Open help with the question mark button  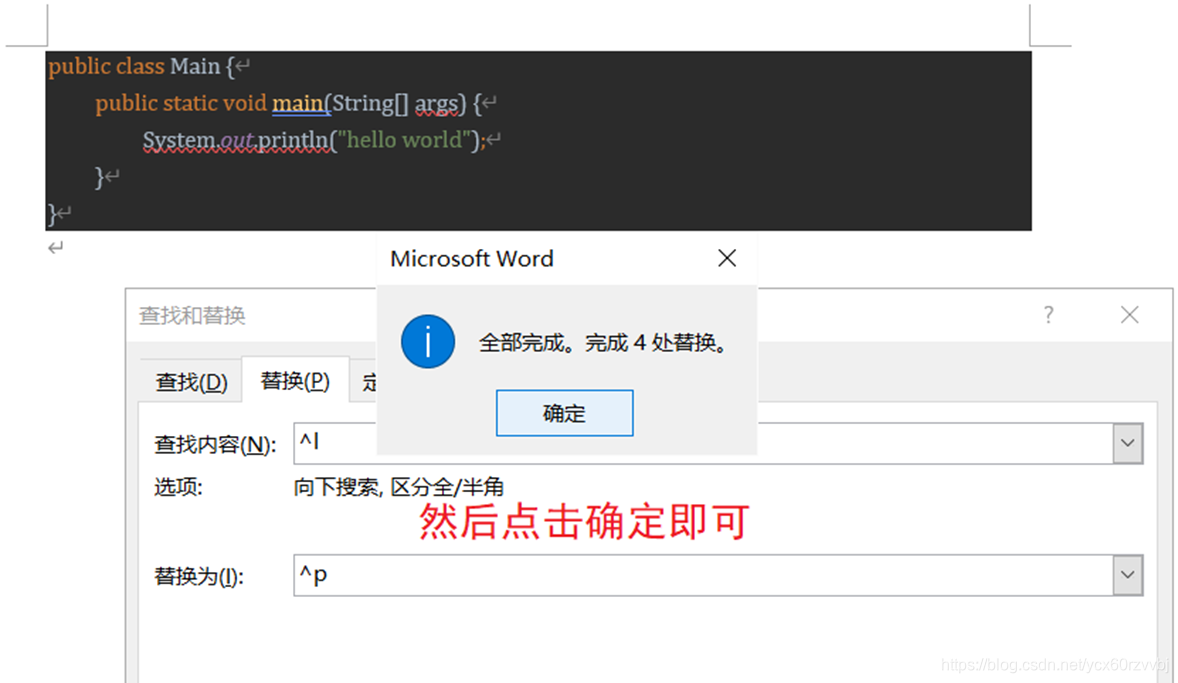[x=1048, y=315]
